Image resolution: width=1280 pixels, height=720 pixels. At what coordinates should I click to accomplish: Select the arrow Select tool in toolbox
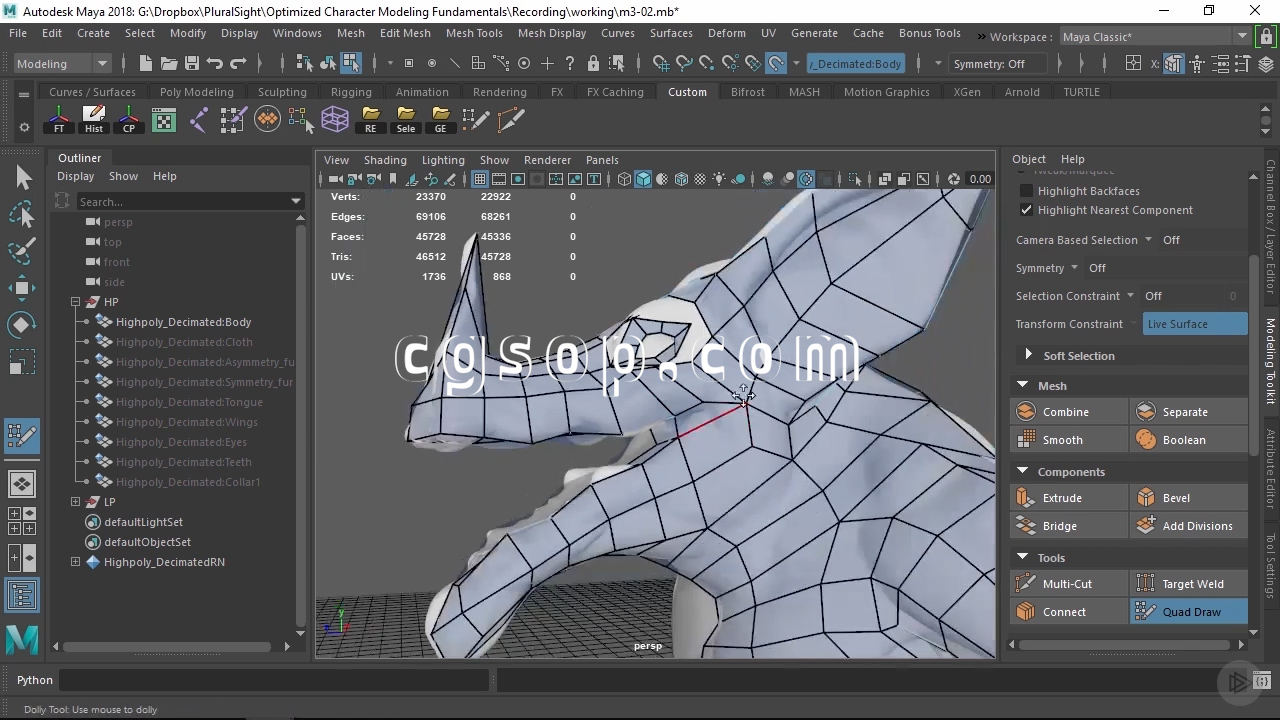click(23, 178)
